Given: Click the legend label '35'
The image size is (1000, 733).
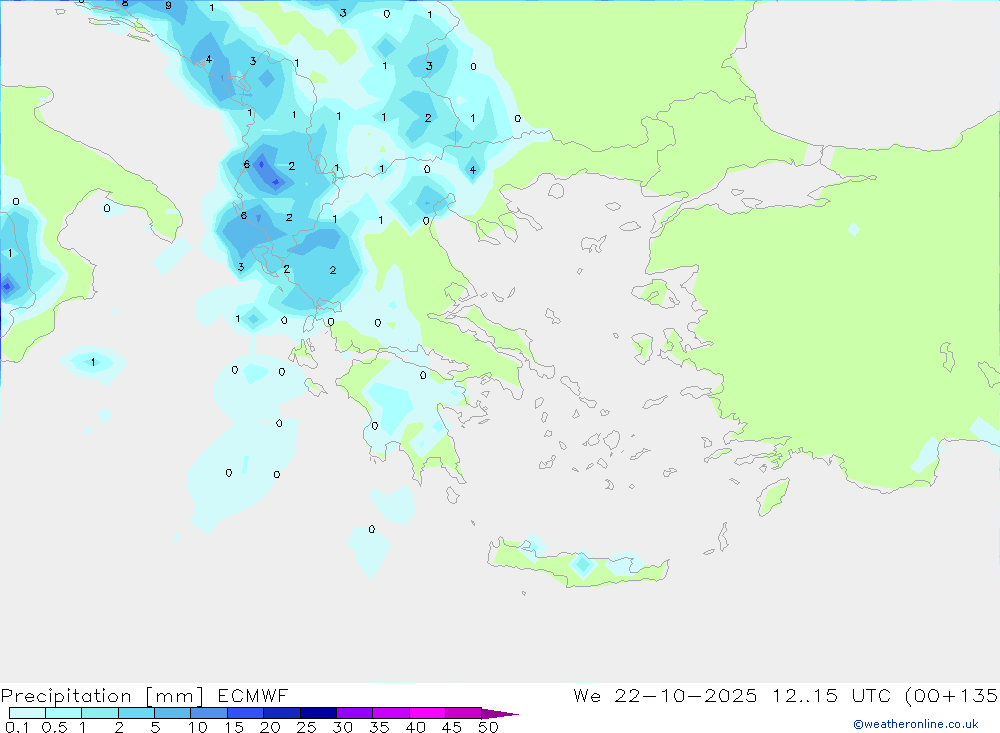Looking at the screenshot, I should coord(379,727).
